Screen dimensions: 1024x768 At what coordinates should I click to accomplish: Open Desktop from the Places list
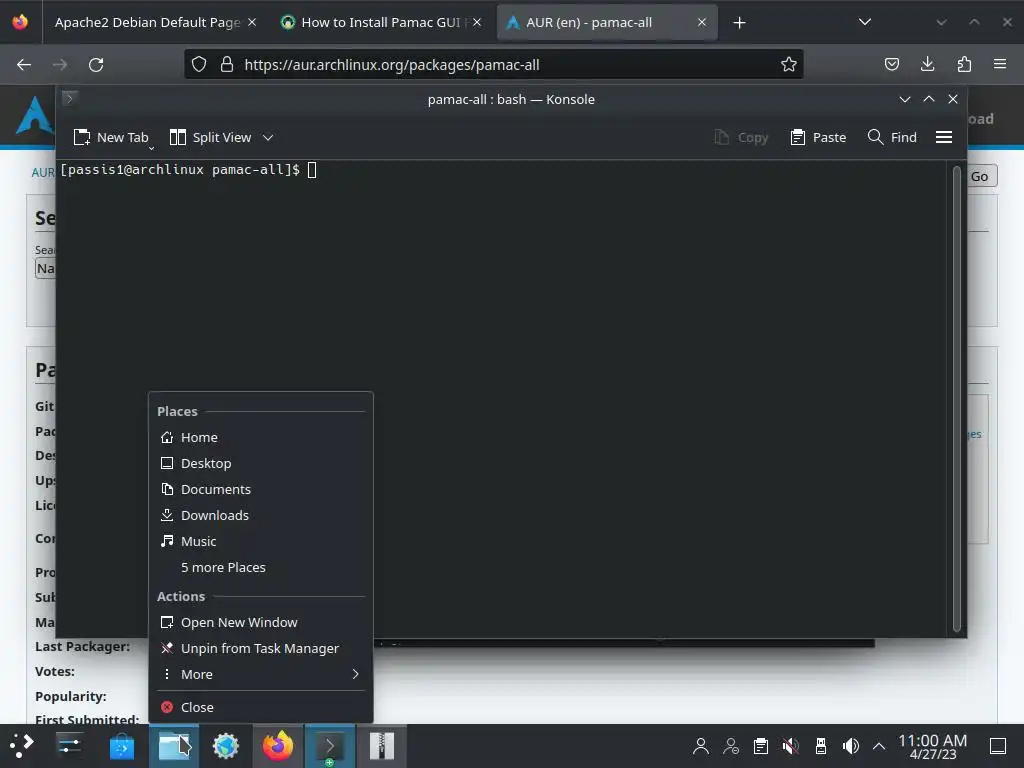click(261, 464)
